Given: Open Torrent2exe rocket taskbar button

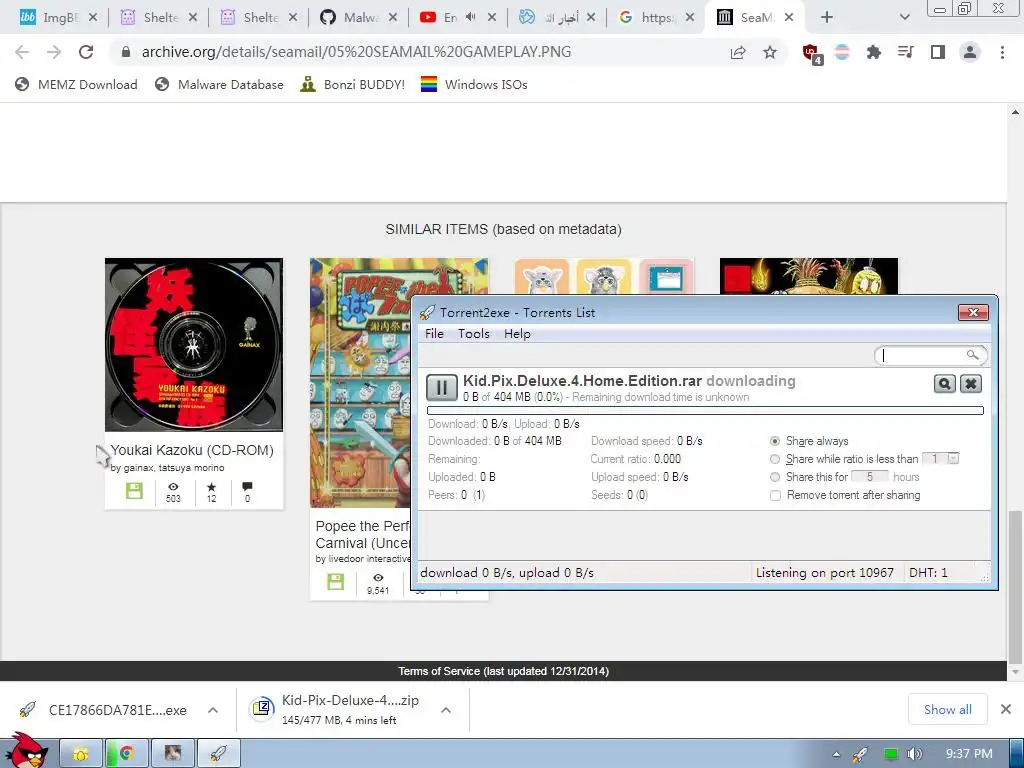Looking at the screenshot, I should (218, 754).
